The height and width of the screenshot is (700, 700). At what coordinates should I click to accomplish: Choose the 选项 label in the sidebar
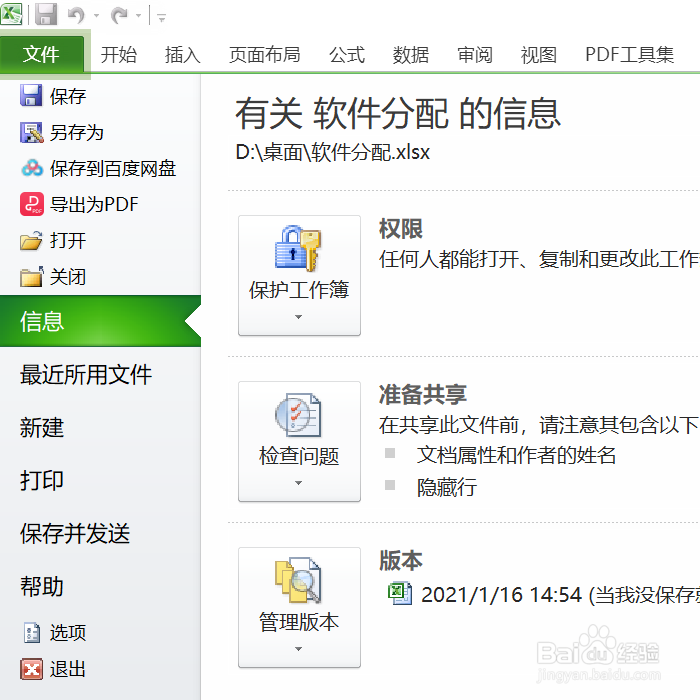(68, 633)
